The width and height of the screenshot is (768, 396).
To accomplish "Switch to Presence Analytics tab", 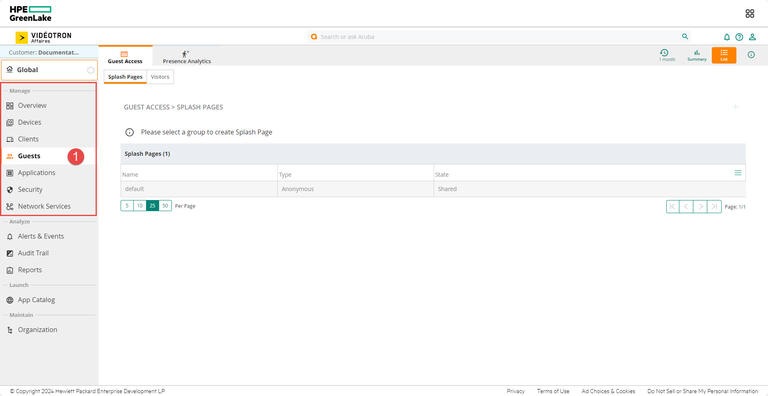I will pos(187,57).
